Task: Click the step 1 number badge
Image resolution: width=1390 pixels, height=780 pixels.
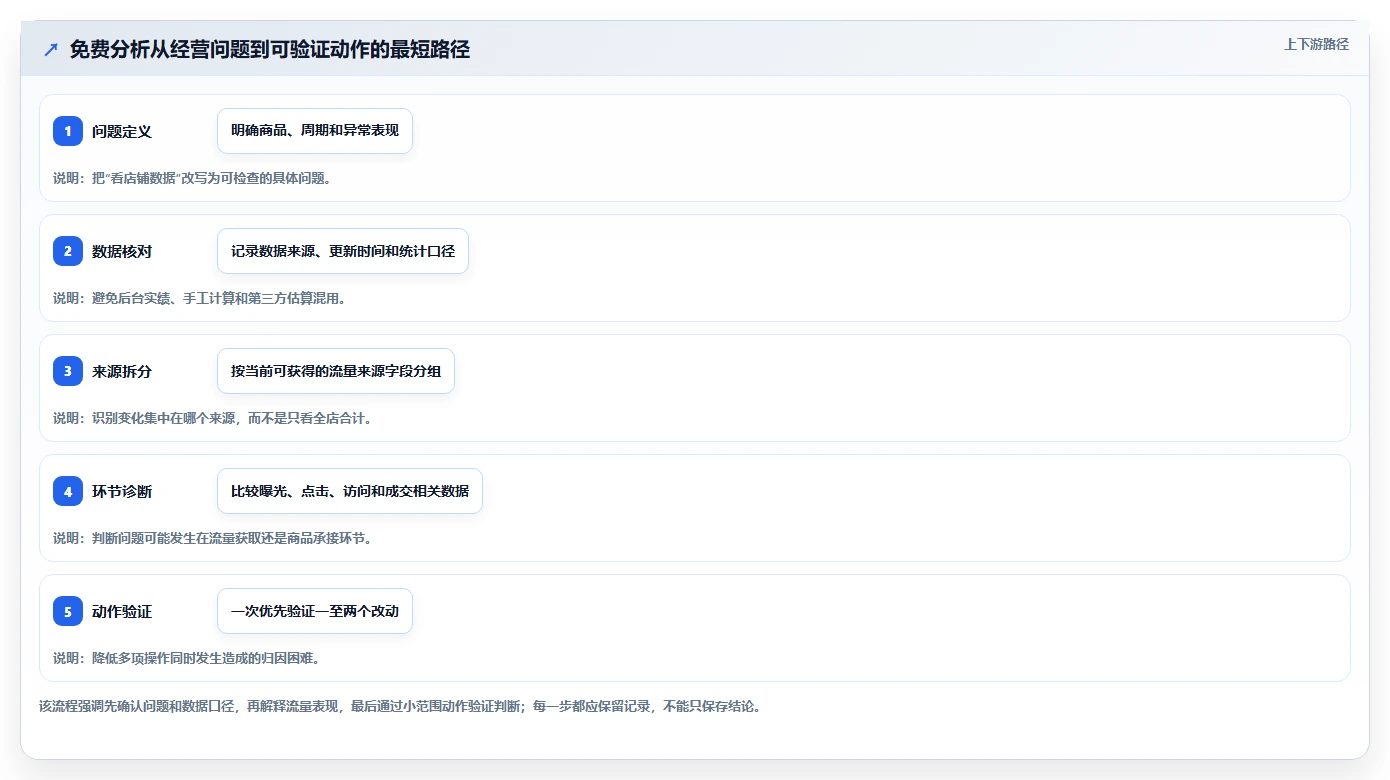Action: (x=68, y=131)
